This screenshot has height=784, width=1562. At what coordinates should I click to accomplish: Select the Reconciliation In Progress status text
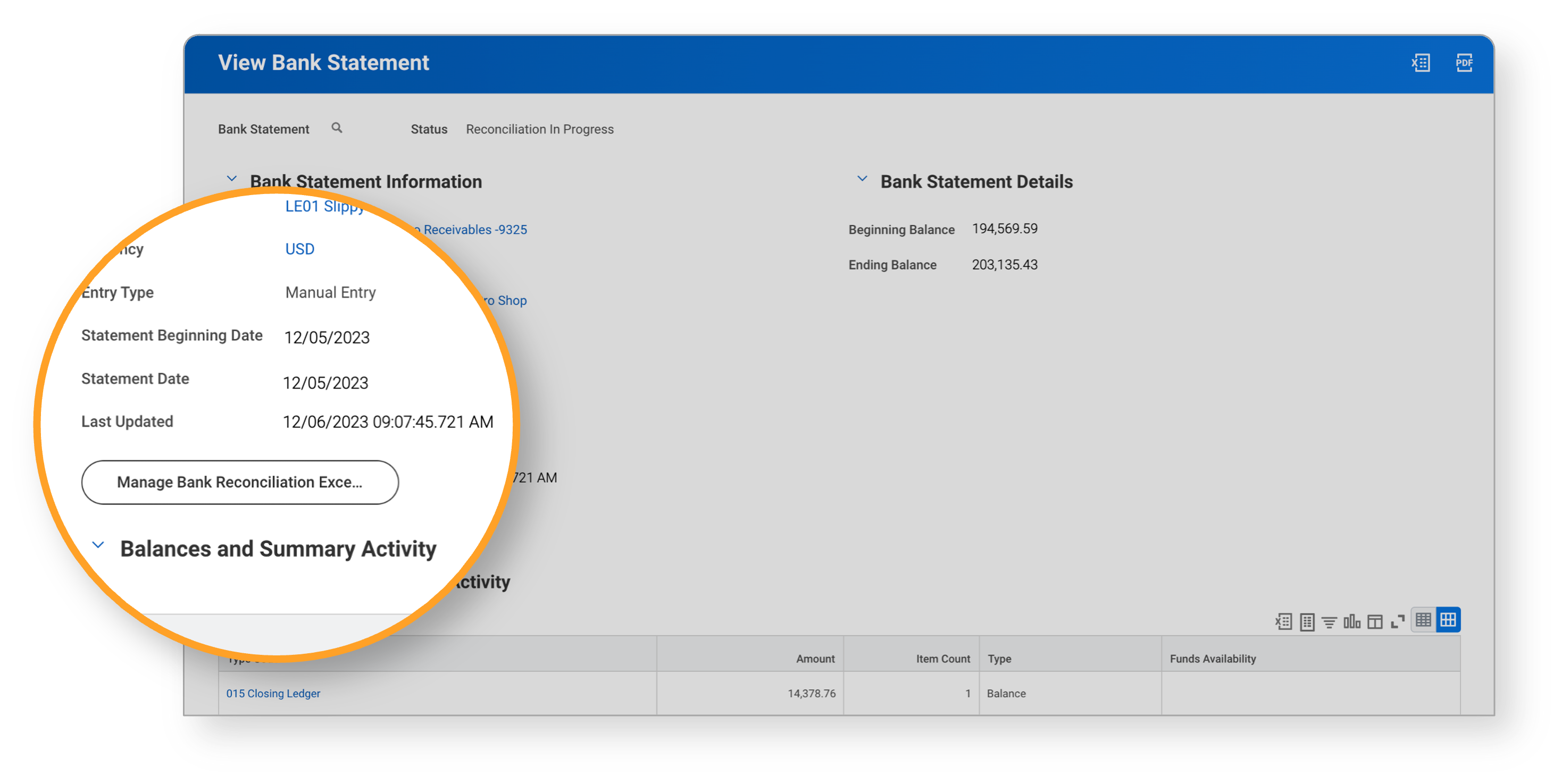pyautogui.click(x=540, y=129)
